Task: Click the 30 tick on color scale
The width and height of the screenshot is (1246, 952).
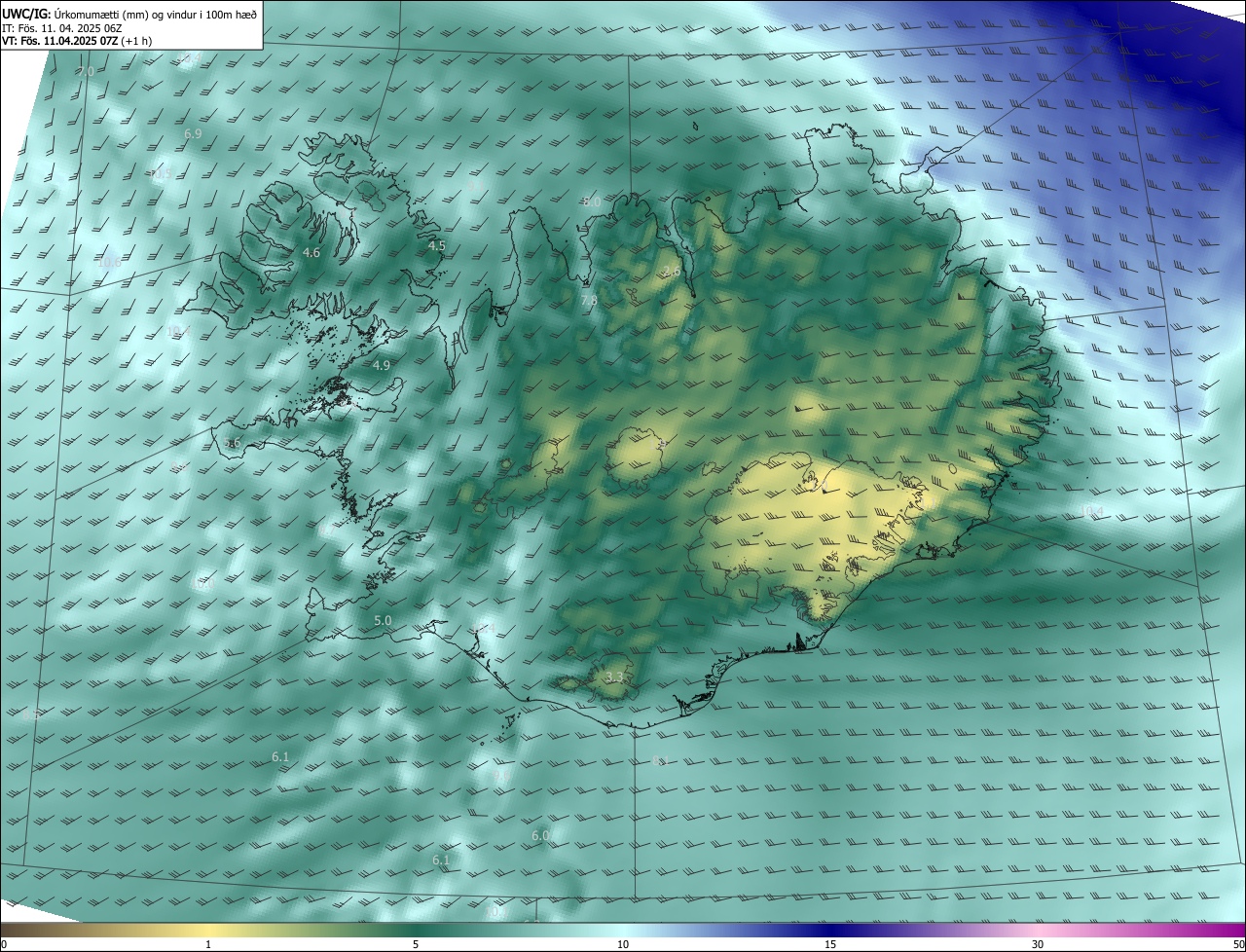Action: click(x=1038, y=944)
